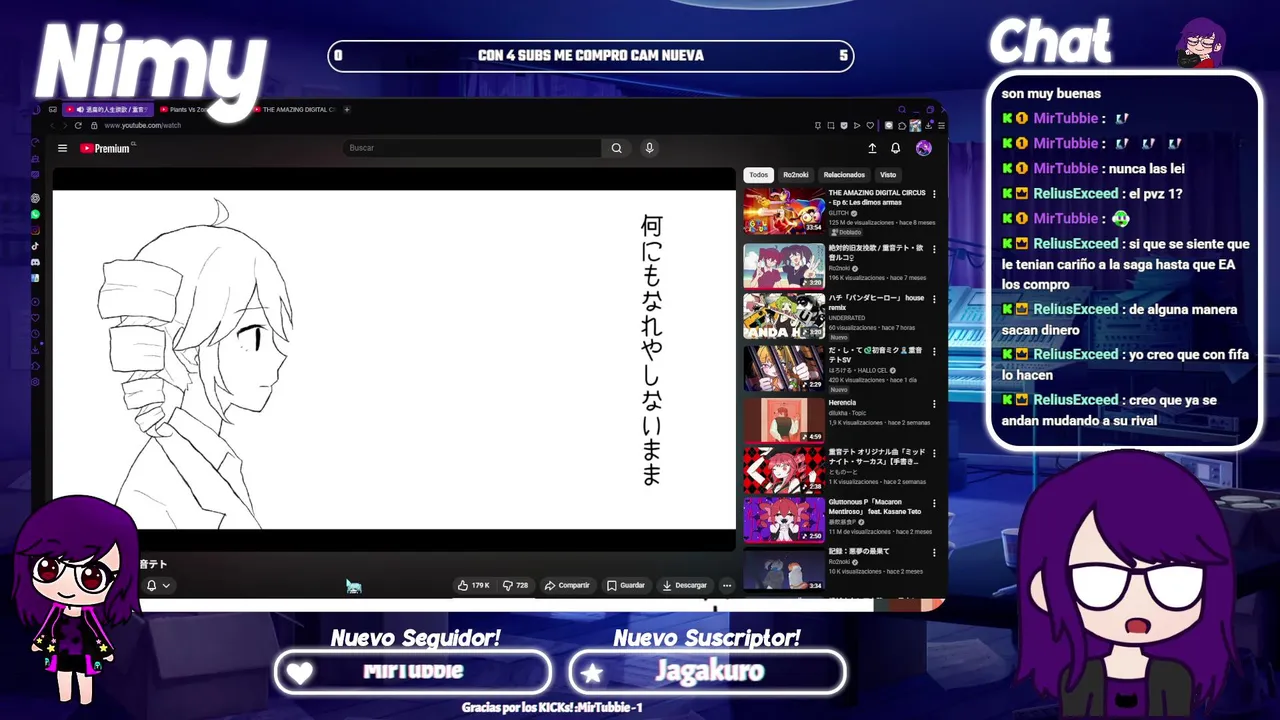Click chat message 'nunca las lei'
The height and width of the screenshot is (720, 1280).
pyautogui.click(x=1147, y=168)
